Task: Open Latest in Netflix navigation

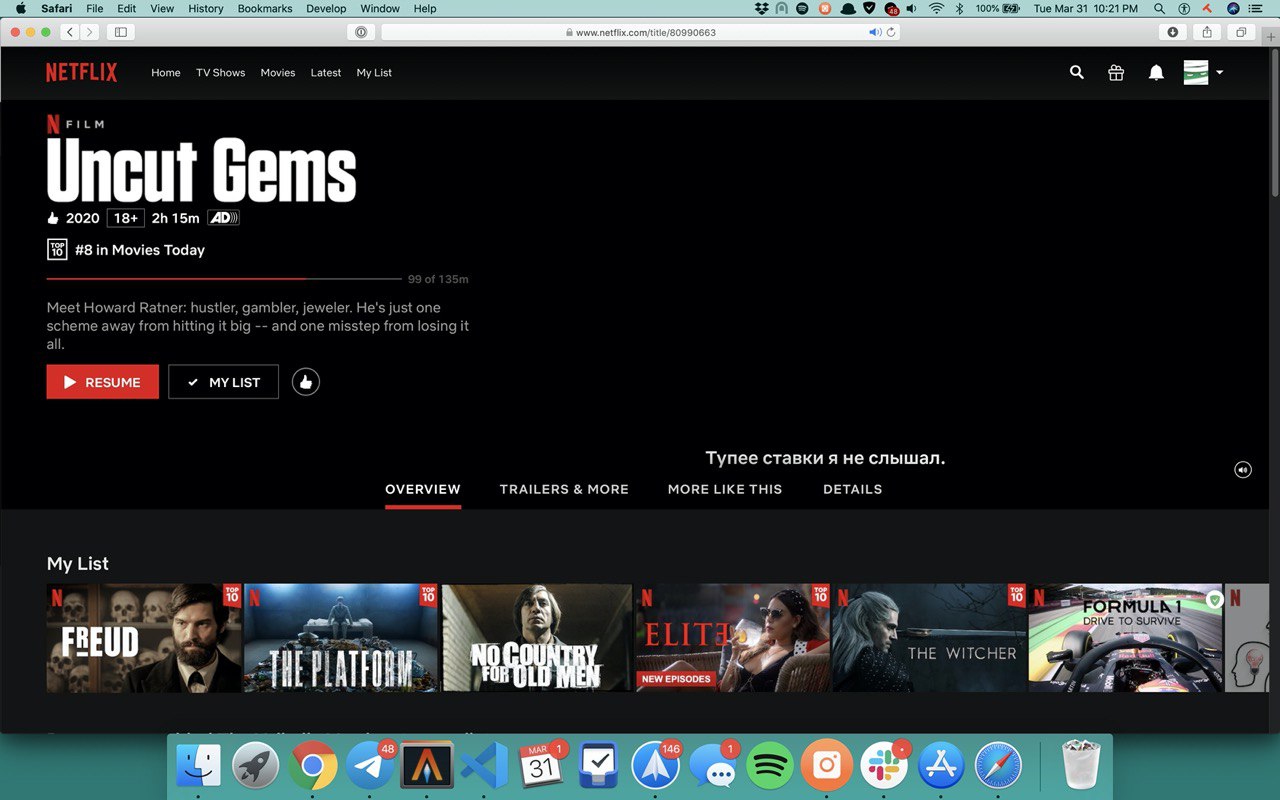Action: point(326,73)
